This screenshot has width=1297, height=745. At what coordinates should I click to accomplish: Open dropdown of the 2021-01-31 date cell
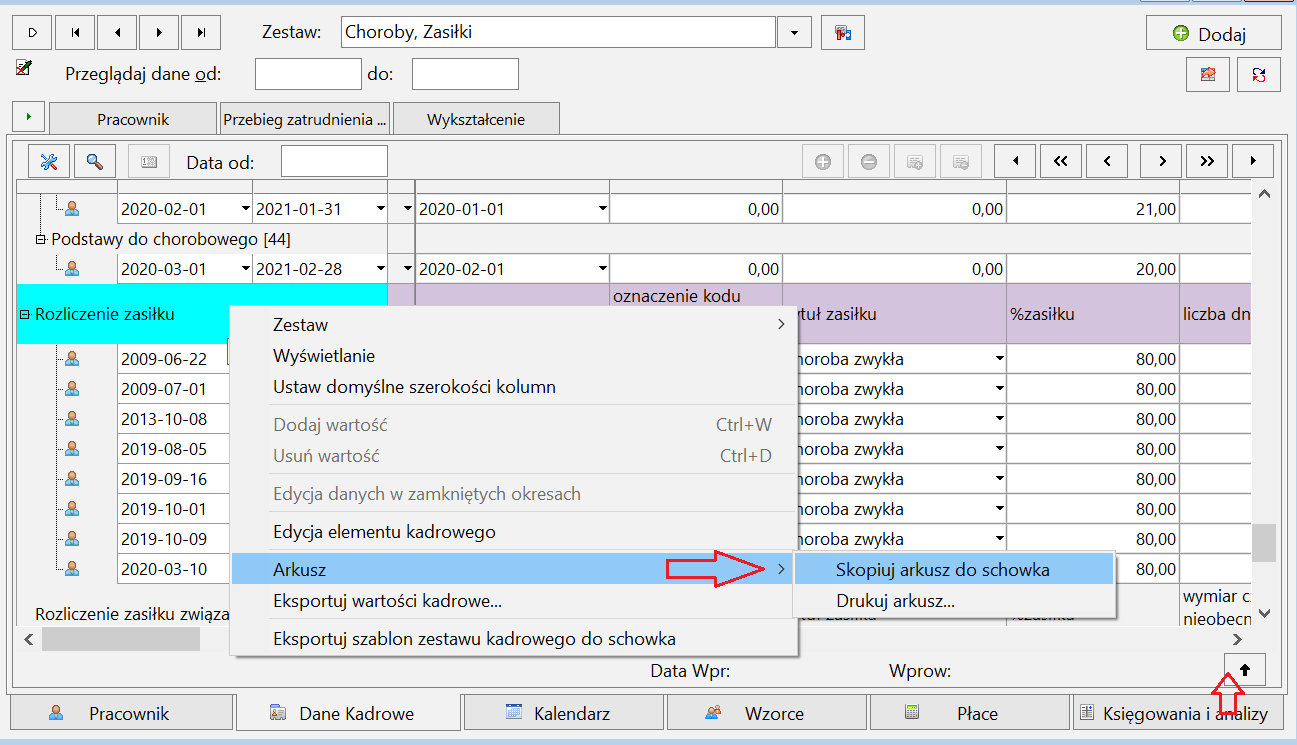tap(380, 209)
